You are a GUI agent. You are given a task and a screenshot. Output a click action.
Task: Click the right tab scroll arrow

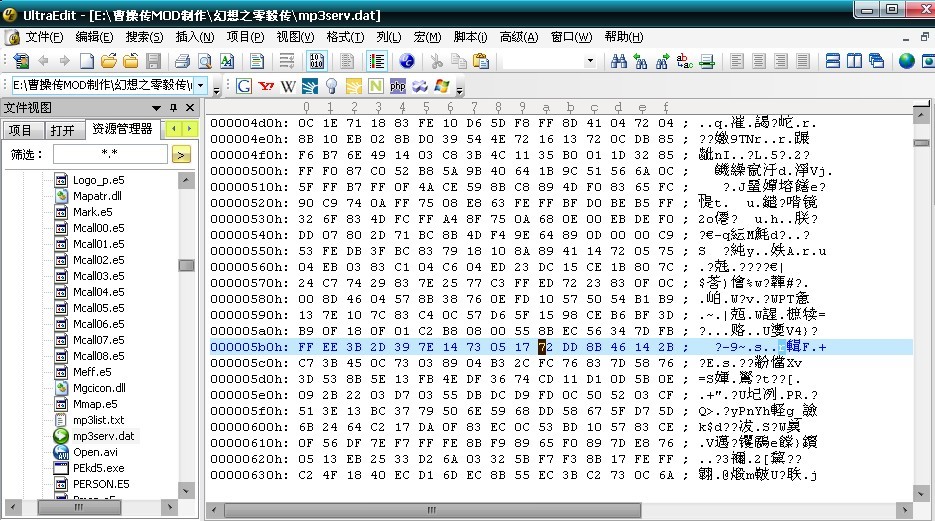(x=190, y=128)
